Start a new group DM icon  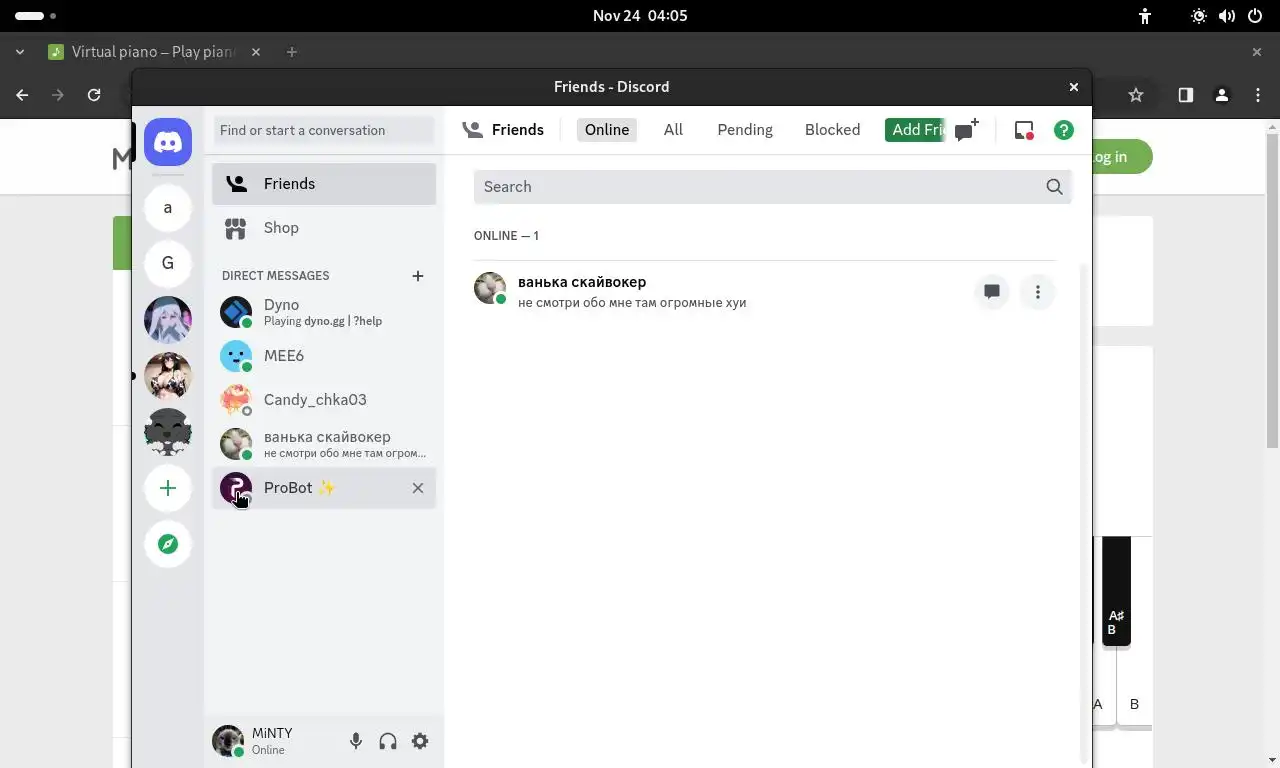966,130
